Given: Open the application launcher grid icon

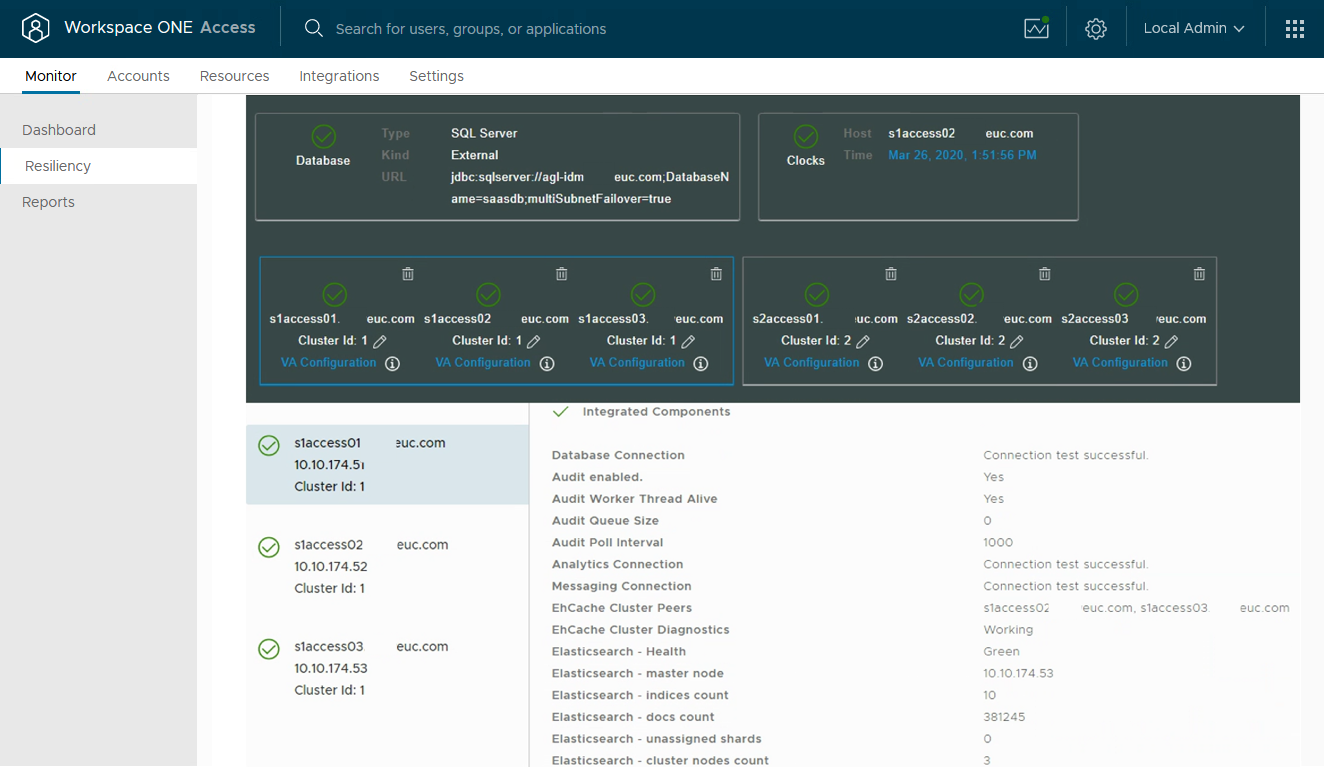Looking at the screenshot, I should [1295, 28].
